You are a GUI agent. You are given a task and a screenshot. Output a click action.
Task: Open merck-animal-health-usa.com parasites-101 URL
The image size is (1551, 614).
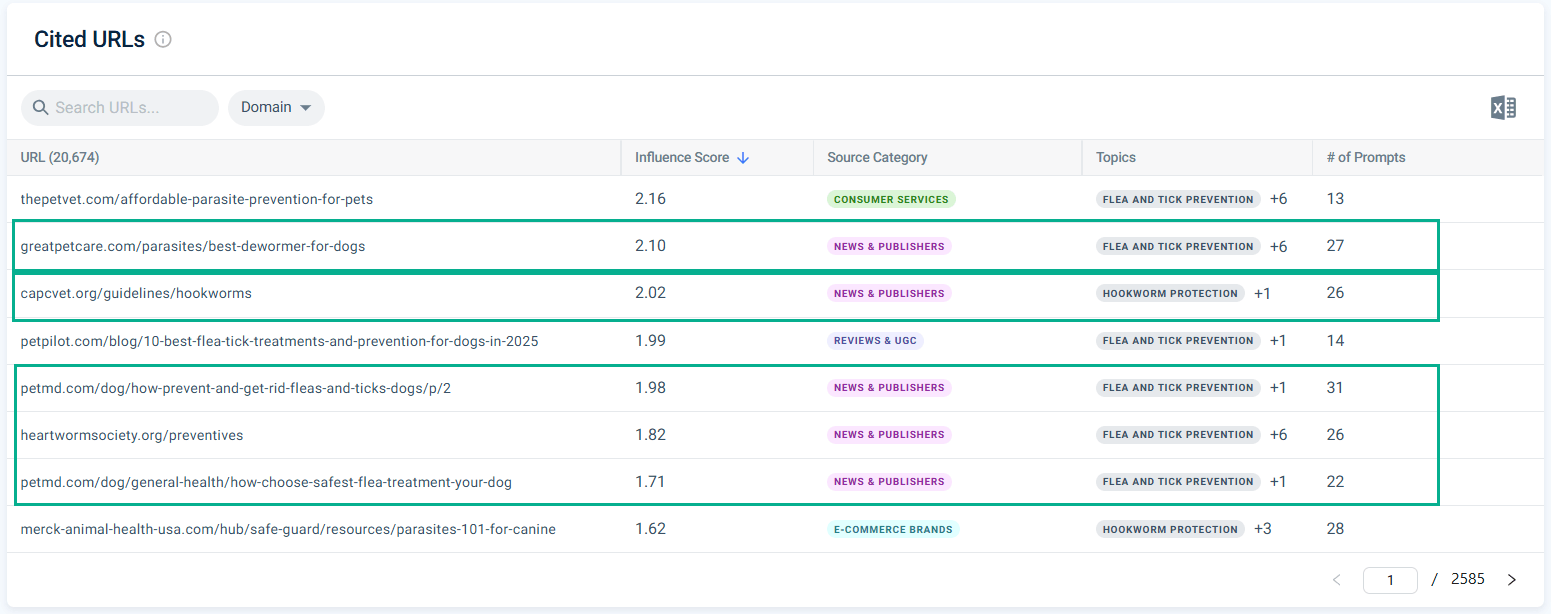tap(288, 529)
